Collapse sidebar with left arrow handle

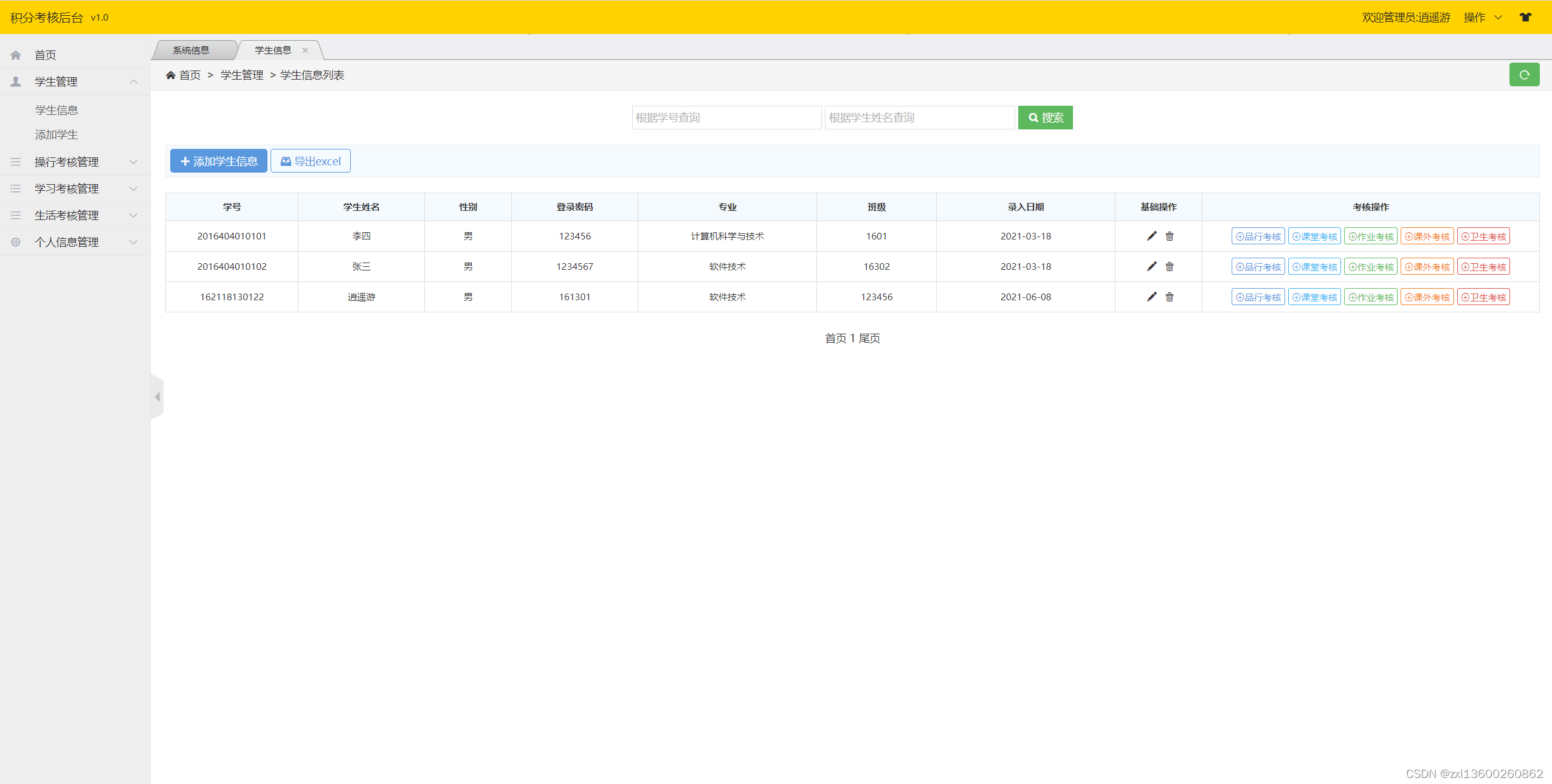(157, 397)
